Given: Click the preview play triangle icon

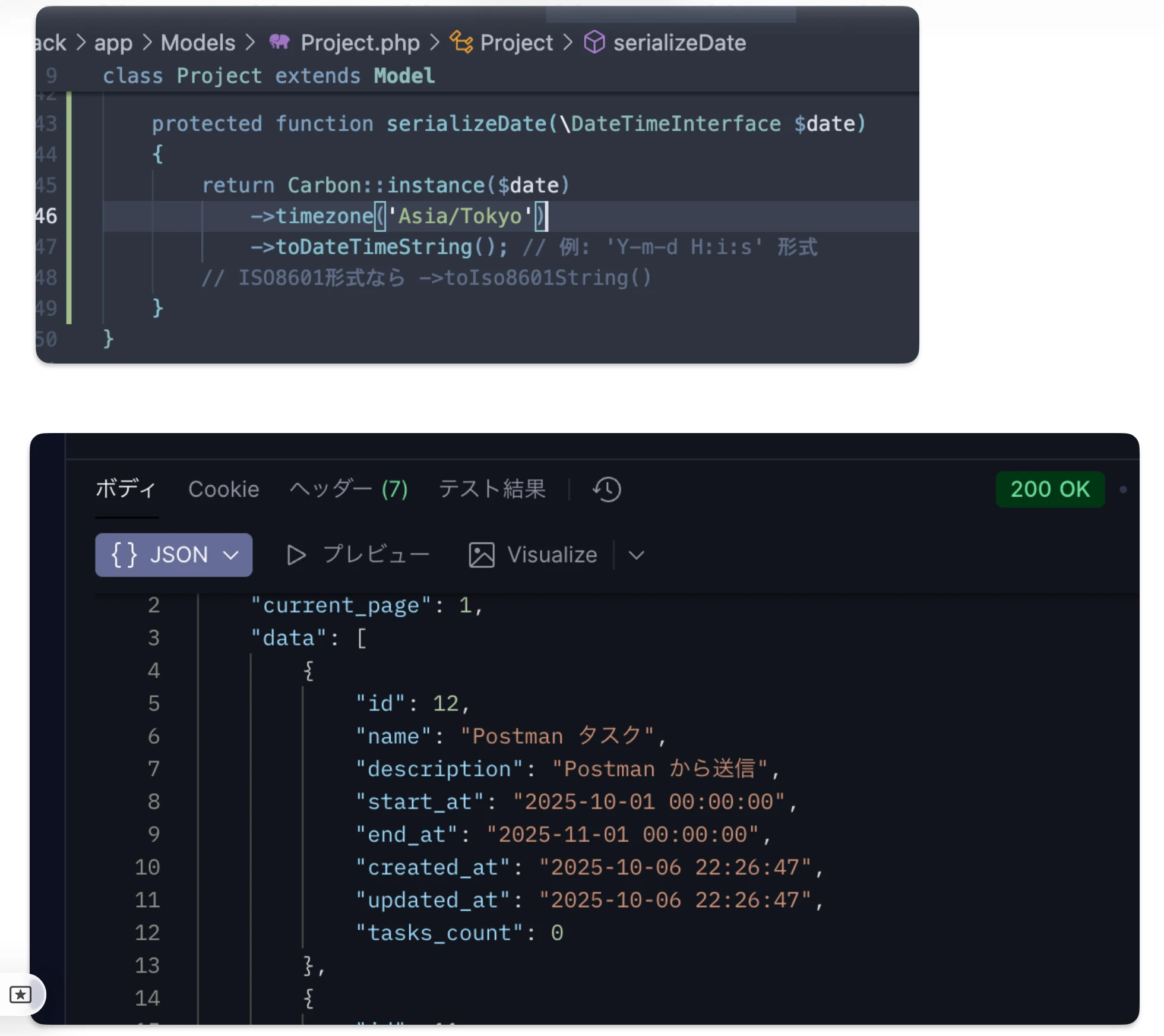Looking at the screenshot, I should pyautogui.click(x=296, y=555).
